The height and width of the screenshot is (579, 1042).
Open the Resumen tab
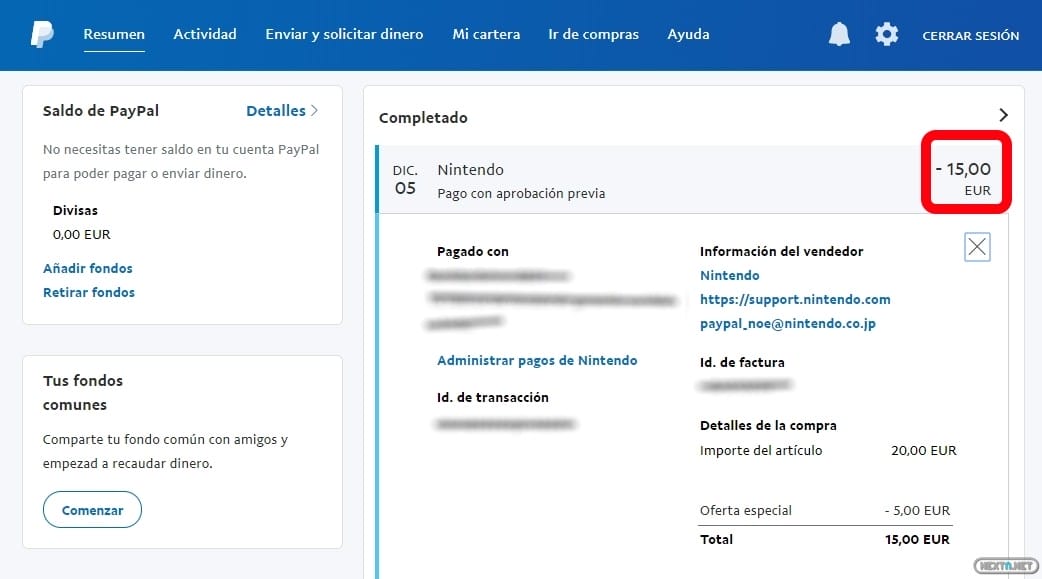click(x=114, y=34)
